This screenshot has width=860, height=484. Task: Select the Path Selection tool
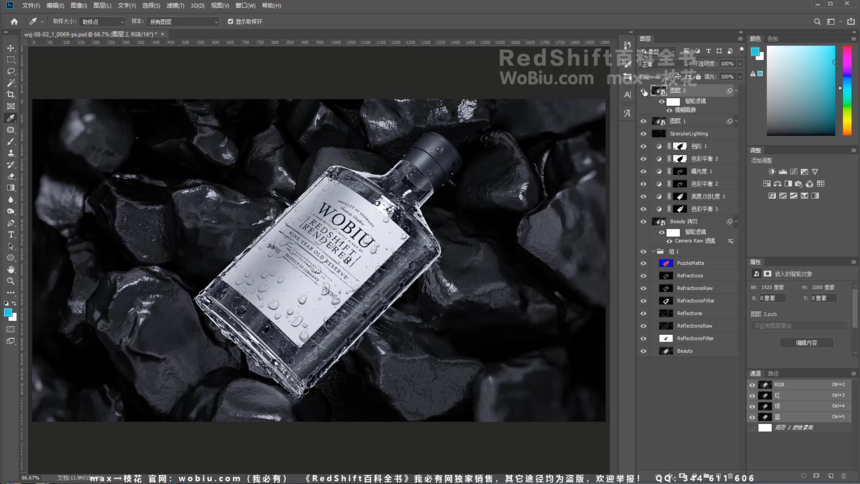click(10, 246)
